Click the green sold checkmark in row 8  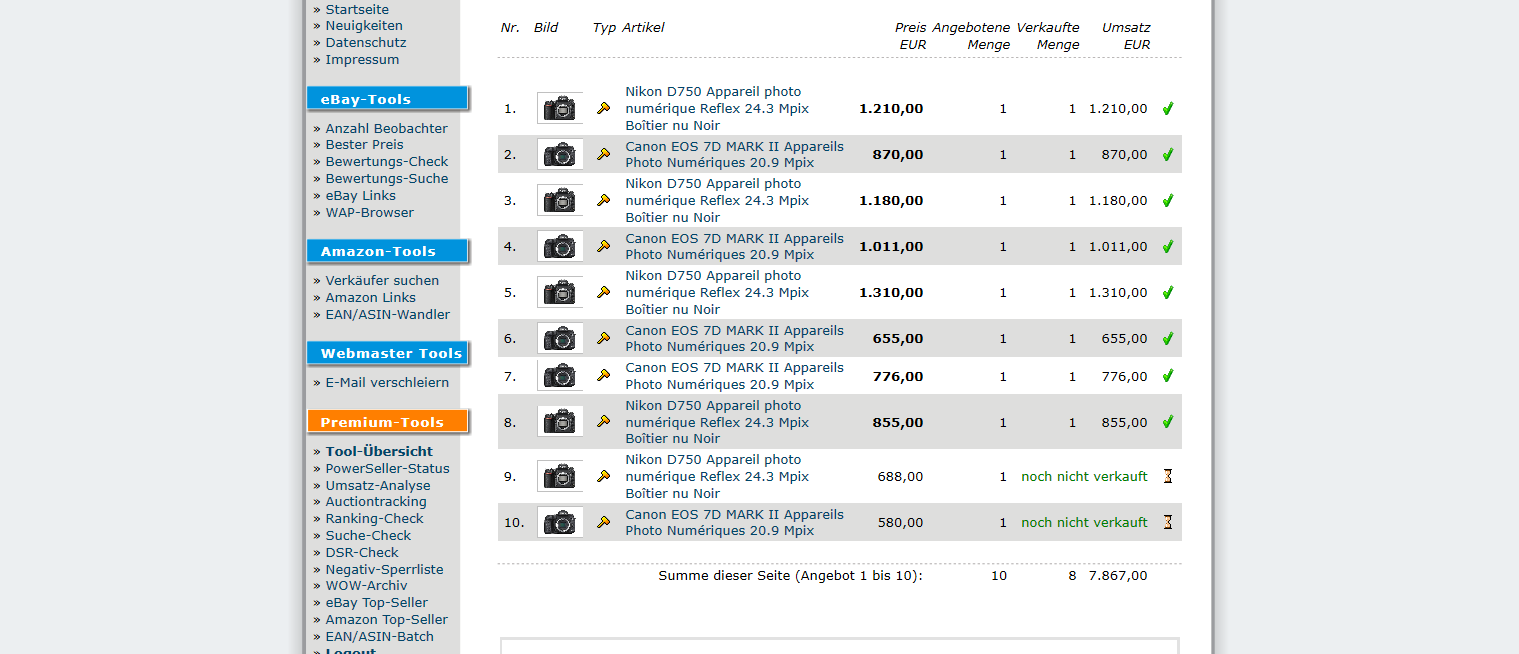[1167, 421]
